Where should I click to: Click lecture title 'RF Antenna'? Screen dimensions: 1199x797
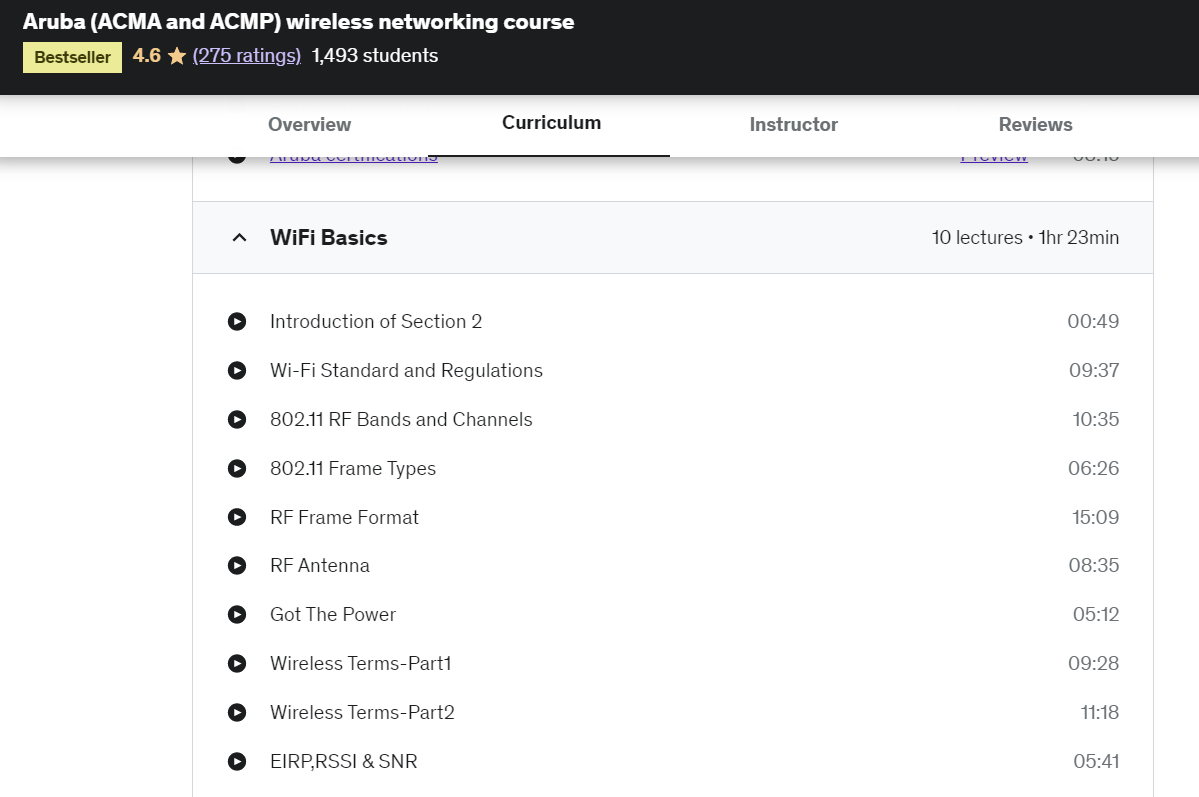pos(320,565)
